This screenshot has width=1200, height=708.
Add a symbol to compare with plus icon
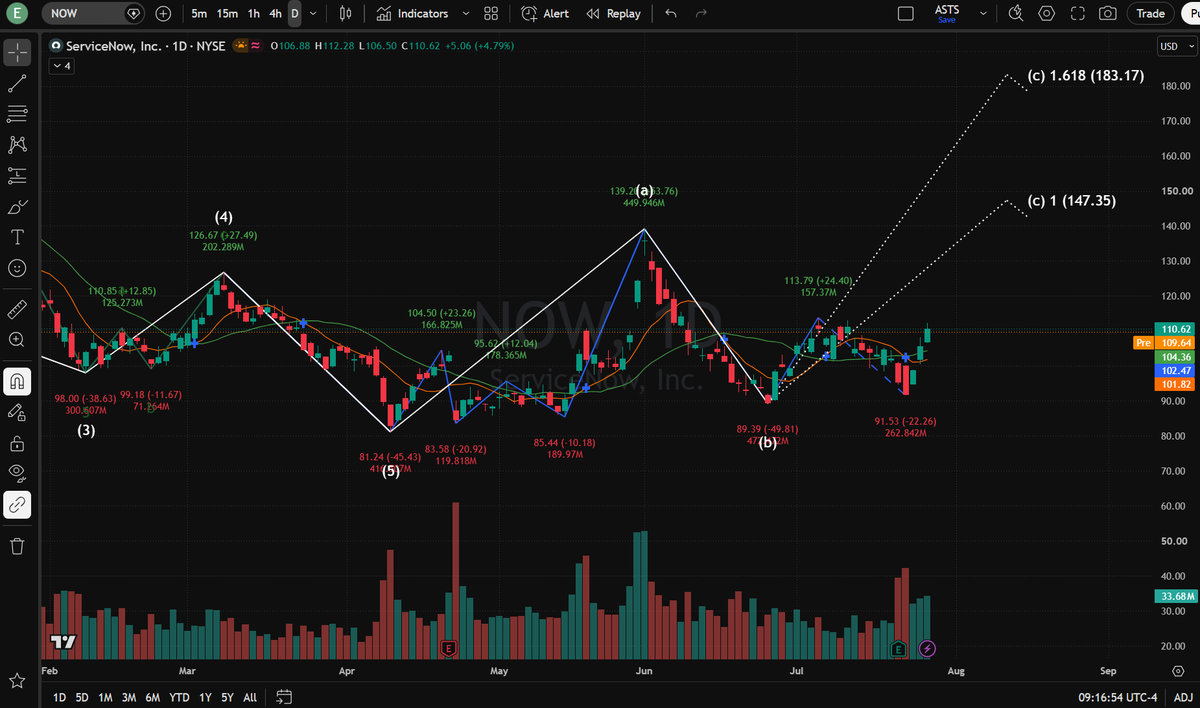[164, 14]
